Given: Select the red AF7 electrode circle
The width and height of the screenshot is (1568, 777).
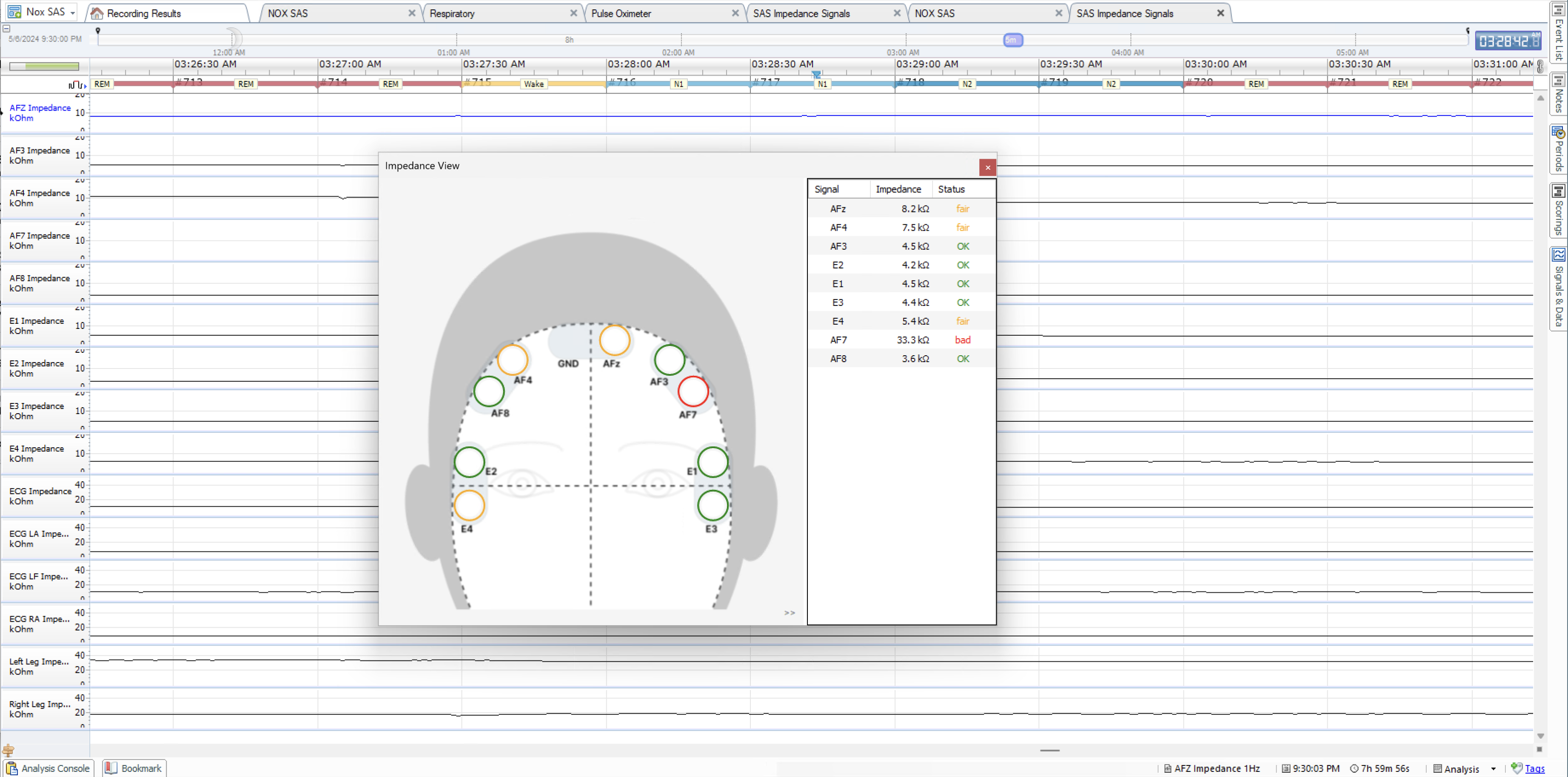Looking at the screenshot, I should [693, 391].
